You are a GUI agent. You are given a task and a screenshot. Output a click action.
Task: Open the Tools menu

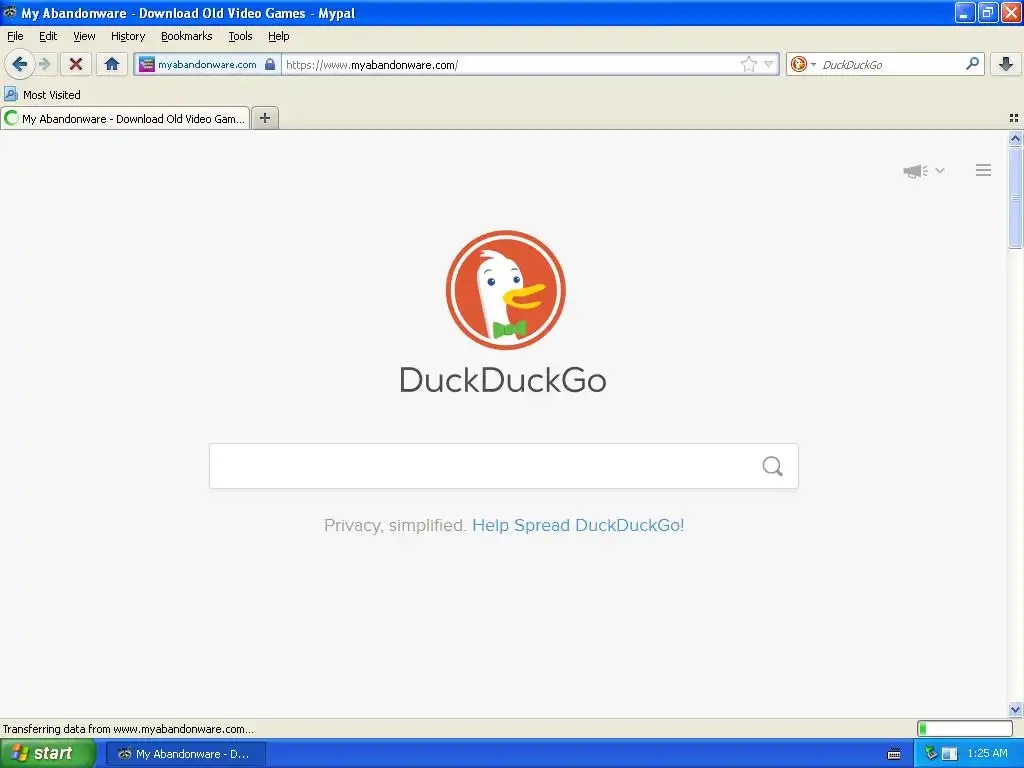(240, 36)
